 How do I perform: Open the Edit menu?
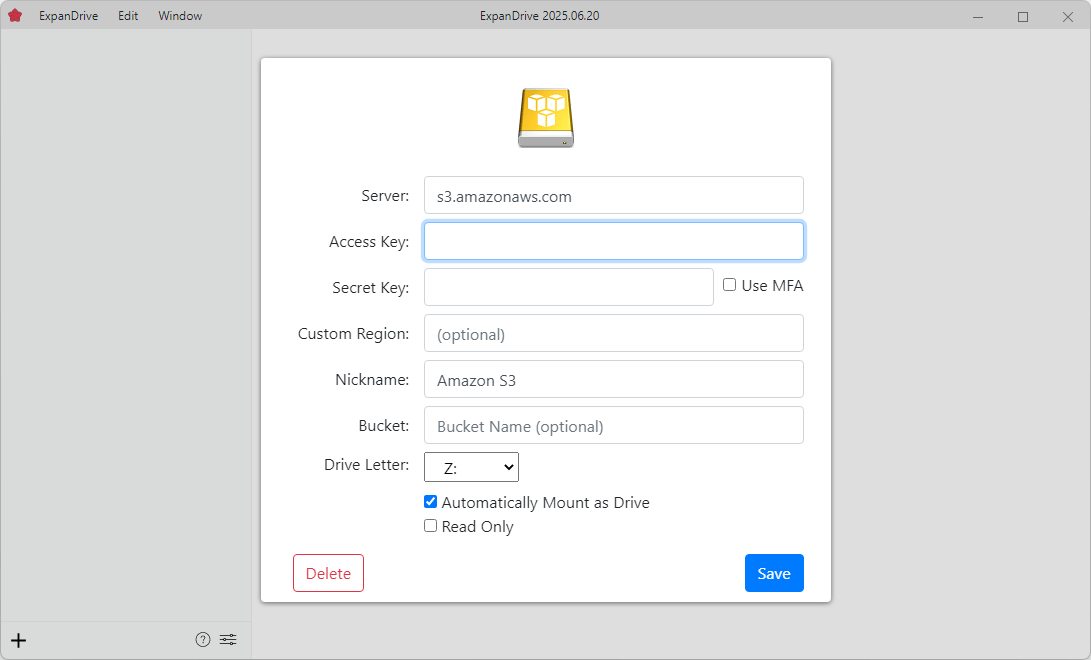click(128, 15)
